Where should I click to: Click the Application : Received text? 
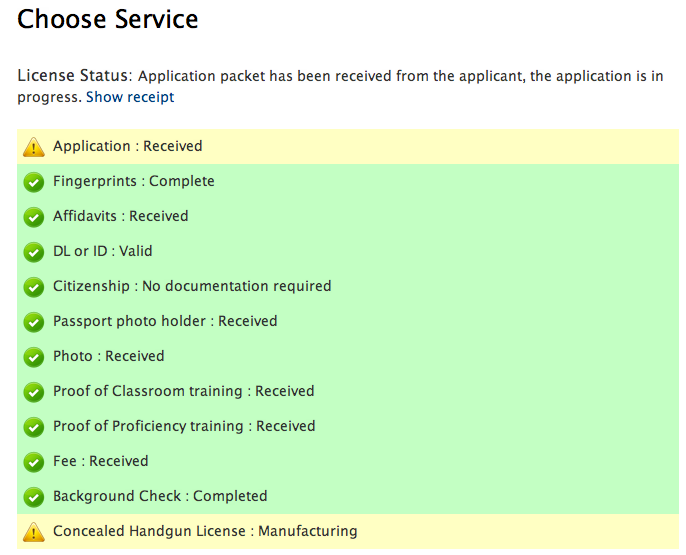tap(127, 146)
